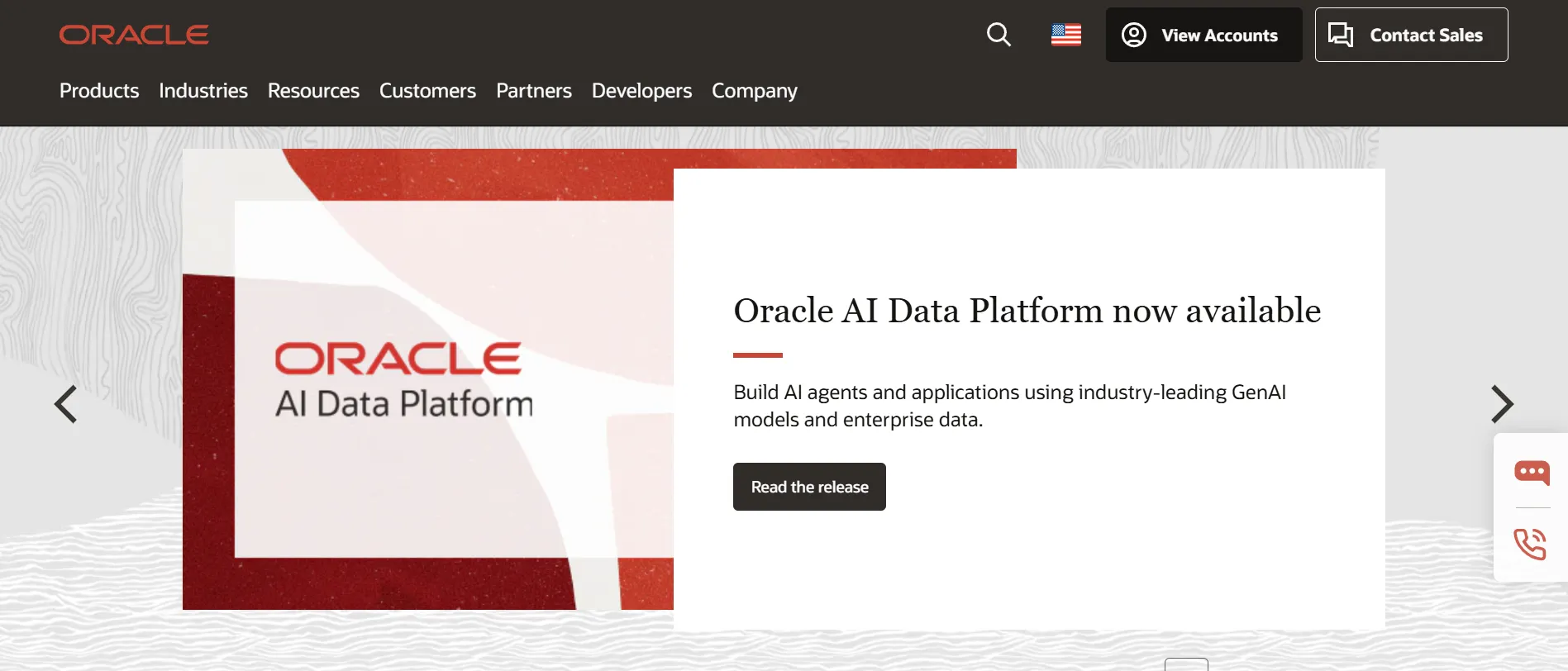1568x671 pixels.
Task: Click the chat bubbles icon in Contact Sales
Action: pos(1340,35)
